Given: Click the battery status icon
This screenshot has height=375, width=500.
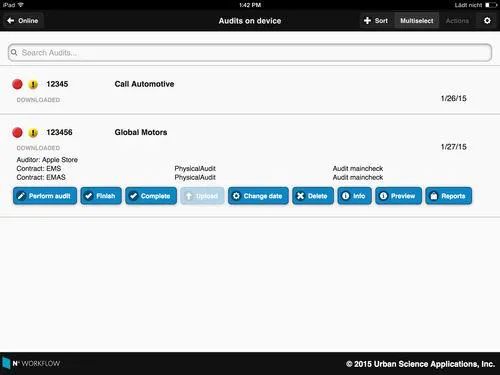Looking at the screenshot, I should pyautogui.click(x=490, y=5).
